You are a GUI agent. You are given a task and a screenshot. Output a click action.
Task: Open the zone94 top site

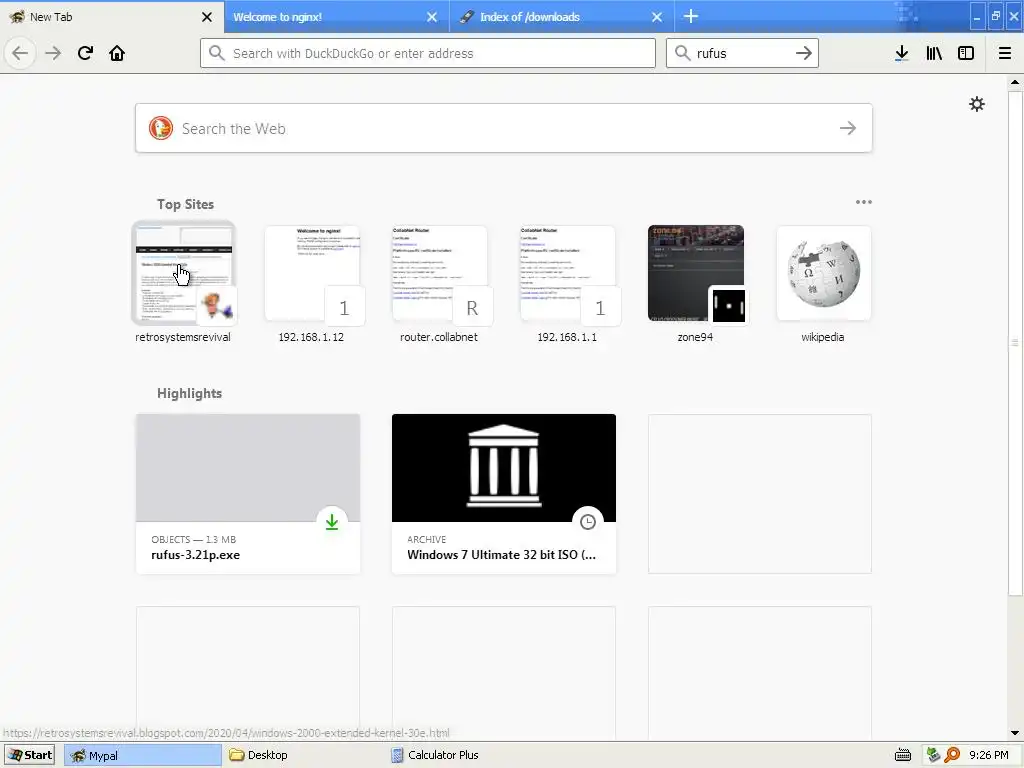coord(695,282)
